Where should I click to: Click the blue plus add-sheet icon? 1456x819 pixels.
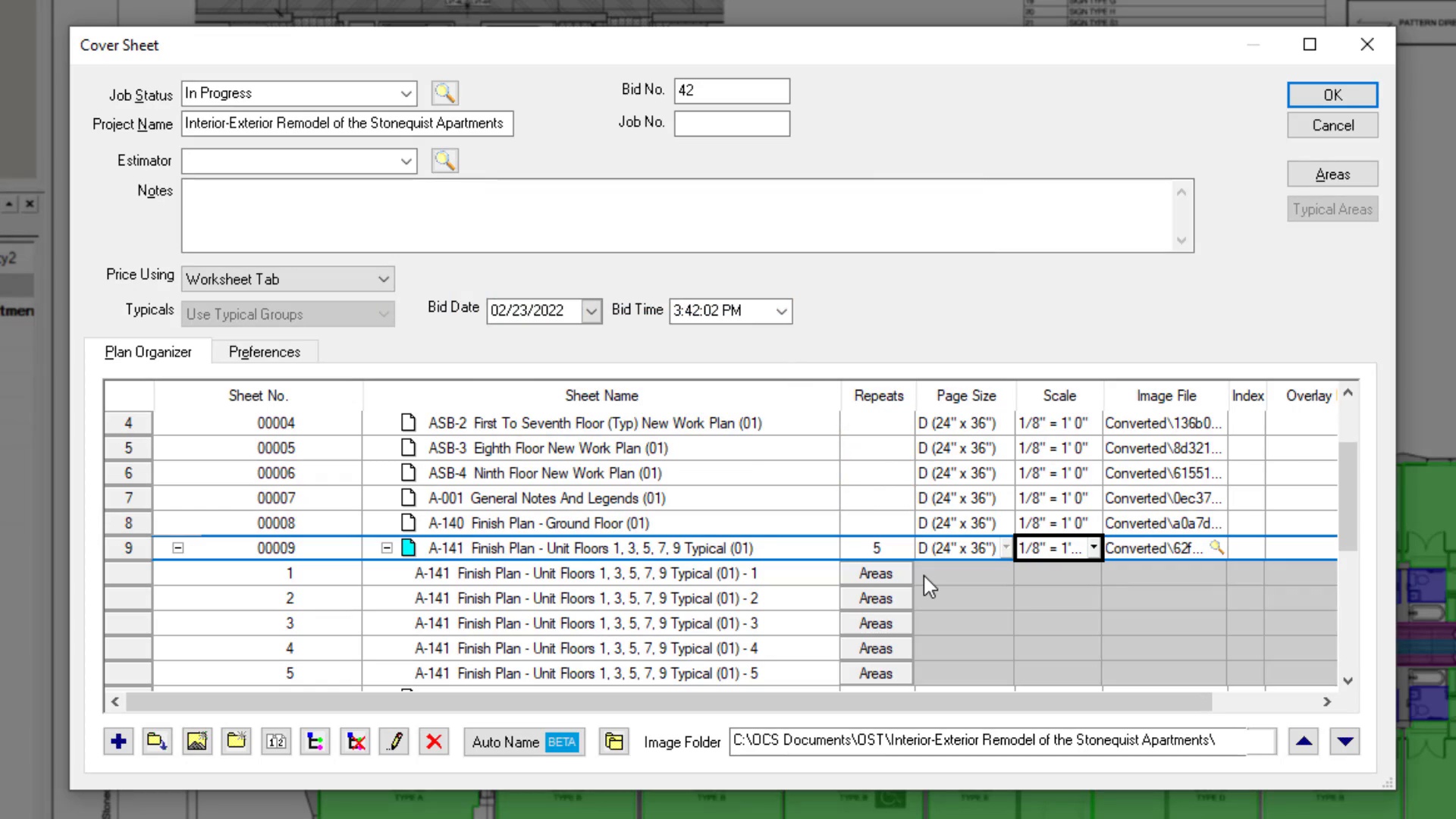pyautogui.click(x=118, y=742)
